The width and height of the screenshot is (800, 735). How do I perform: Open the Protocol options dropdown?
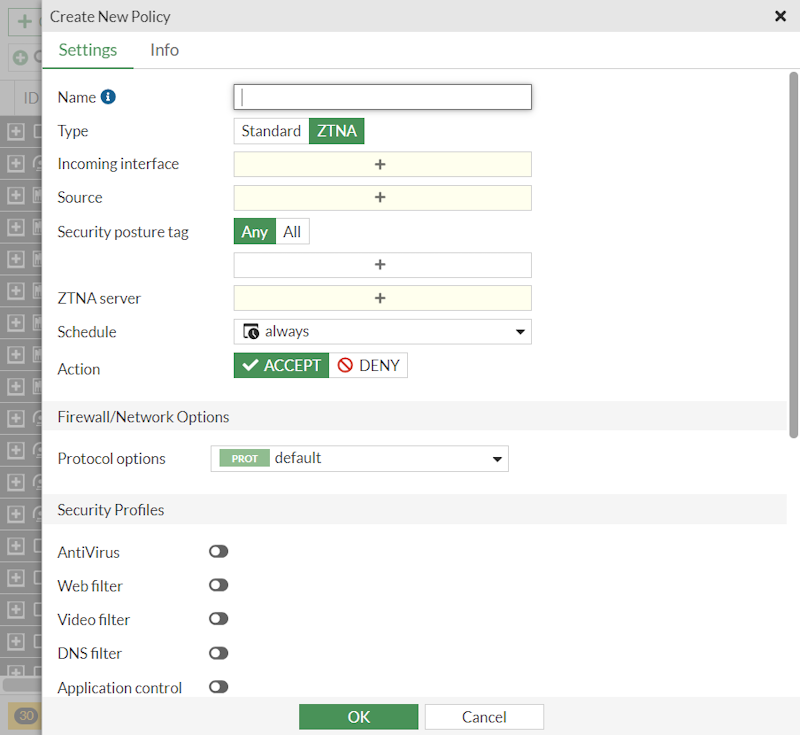(497, 458)
